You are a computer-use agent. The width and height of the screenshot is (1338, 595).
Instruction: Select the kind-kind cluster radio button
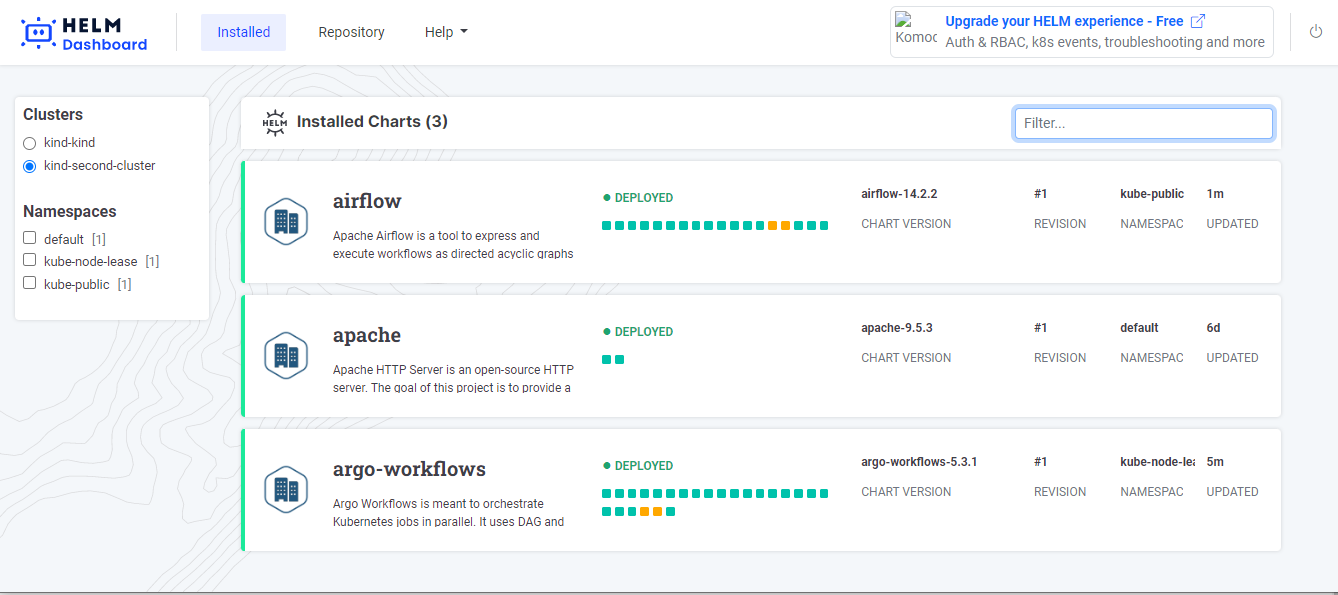pyautogui.click(x=30, y=143)
